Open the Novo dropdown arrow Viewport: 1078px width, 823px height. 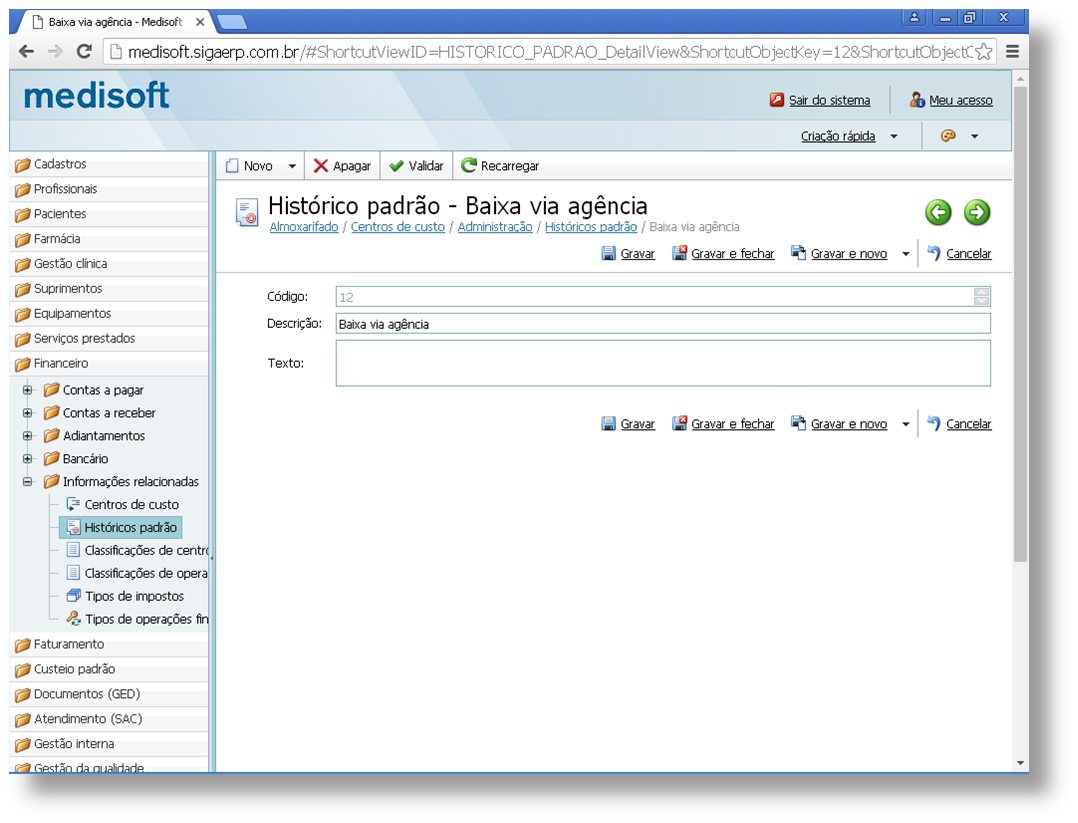292,166
